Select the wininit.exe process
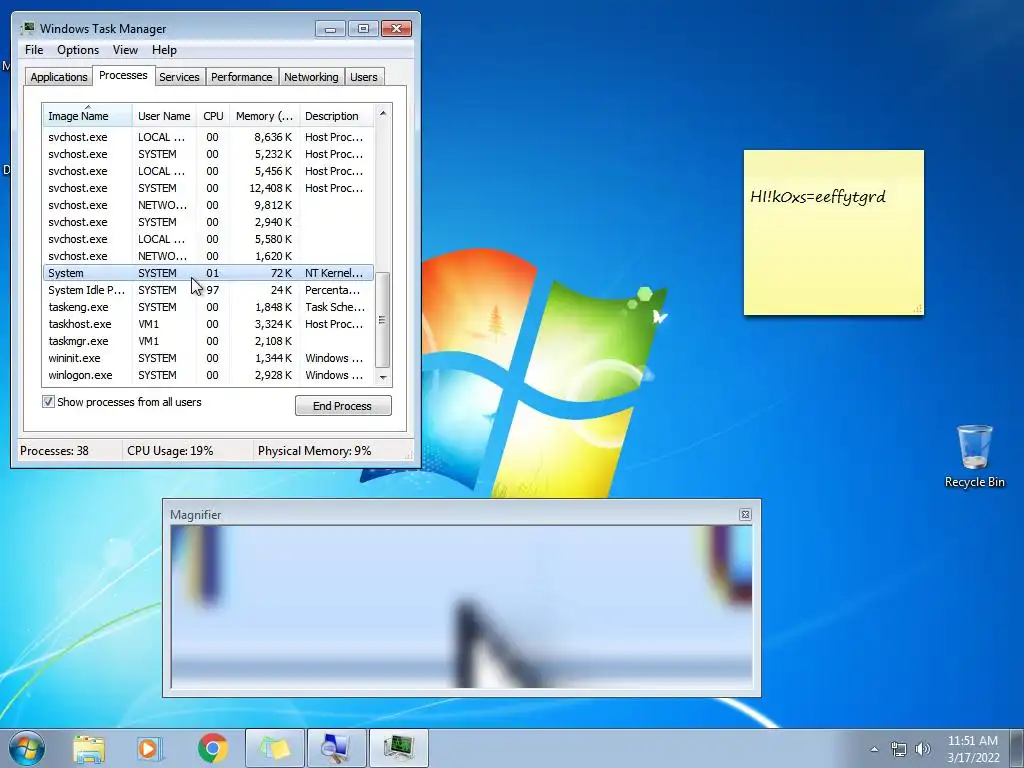 pos(208,358)
